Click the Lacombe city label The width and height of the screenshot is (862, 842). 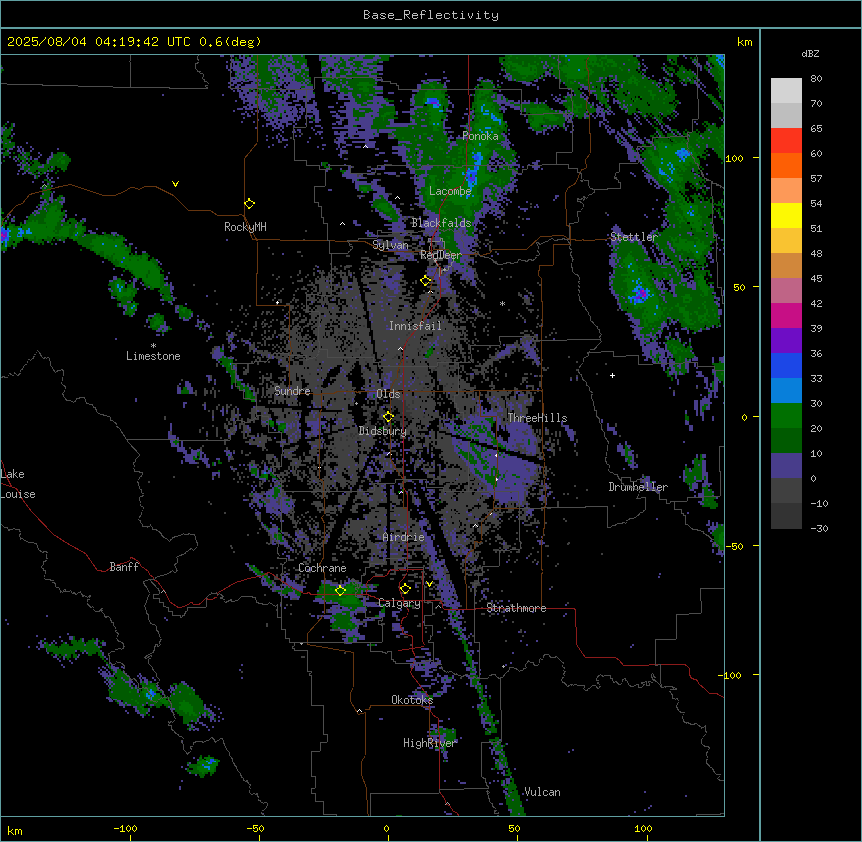[450, 191]
